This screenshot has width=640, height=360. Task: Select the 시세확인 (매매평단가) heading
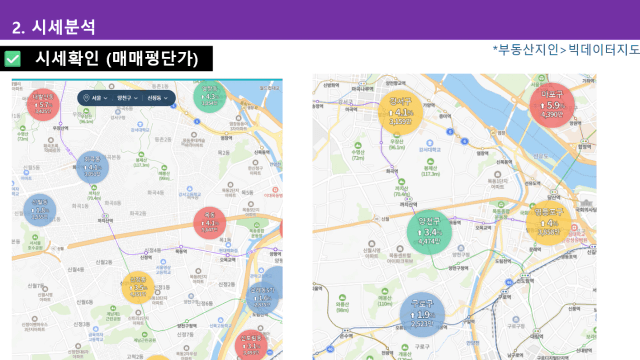pyautogui.click(x=117, y=58)
